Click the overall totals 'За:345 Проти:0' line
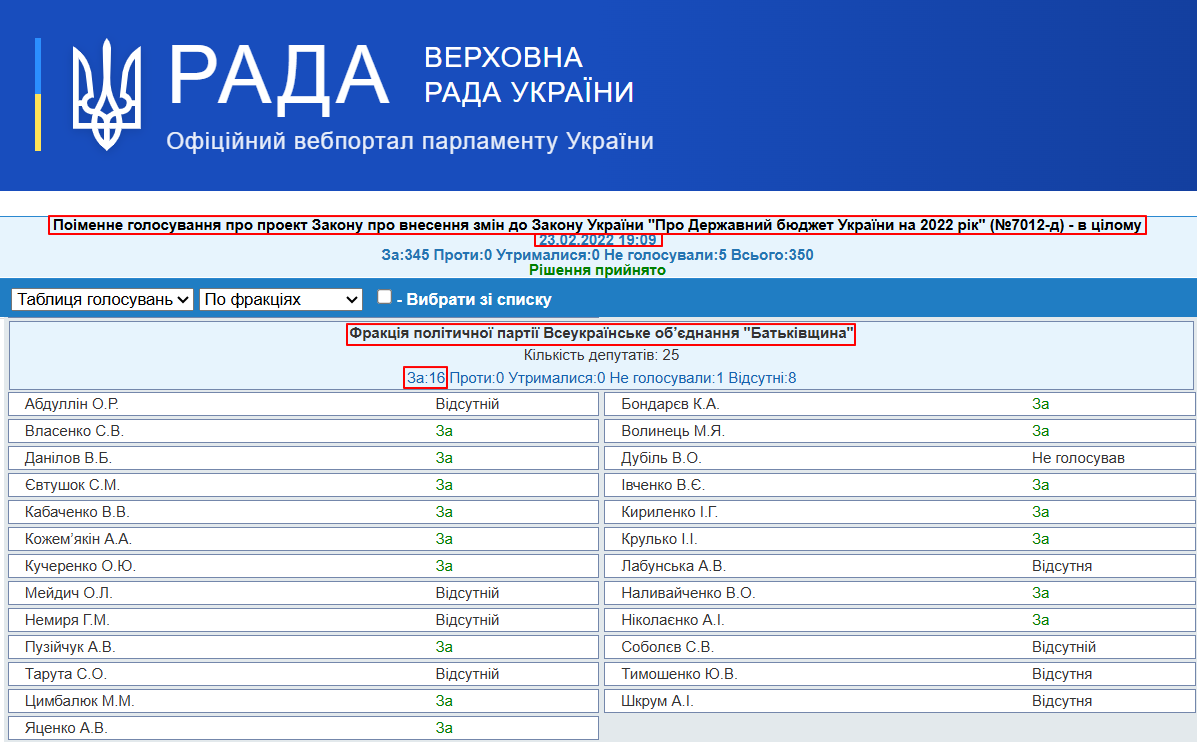Screen dimensions: 1197x742 pyautogui.click(x=598, y=255)
